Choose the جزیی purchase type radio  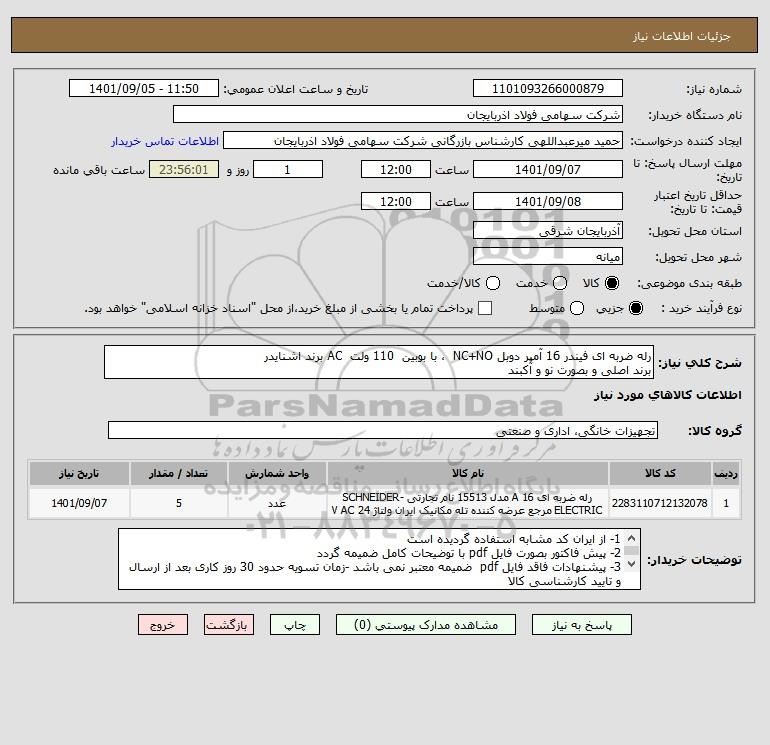(x=635, y=308)
